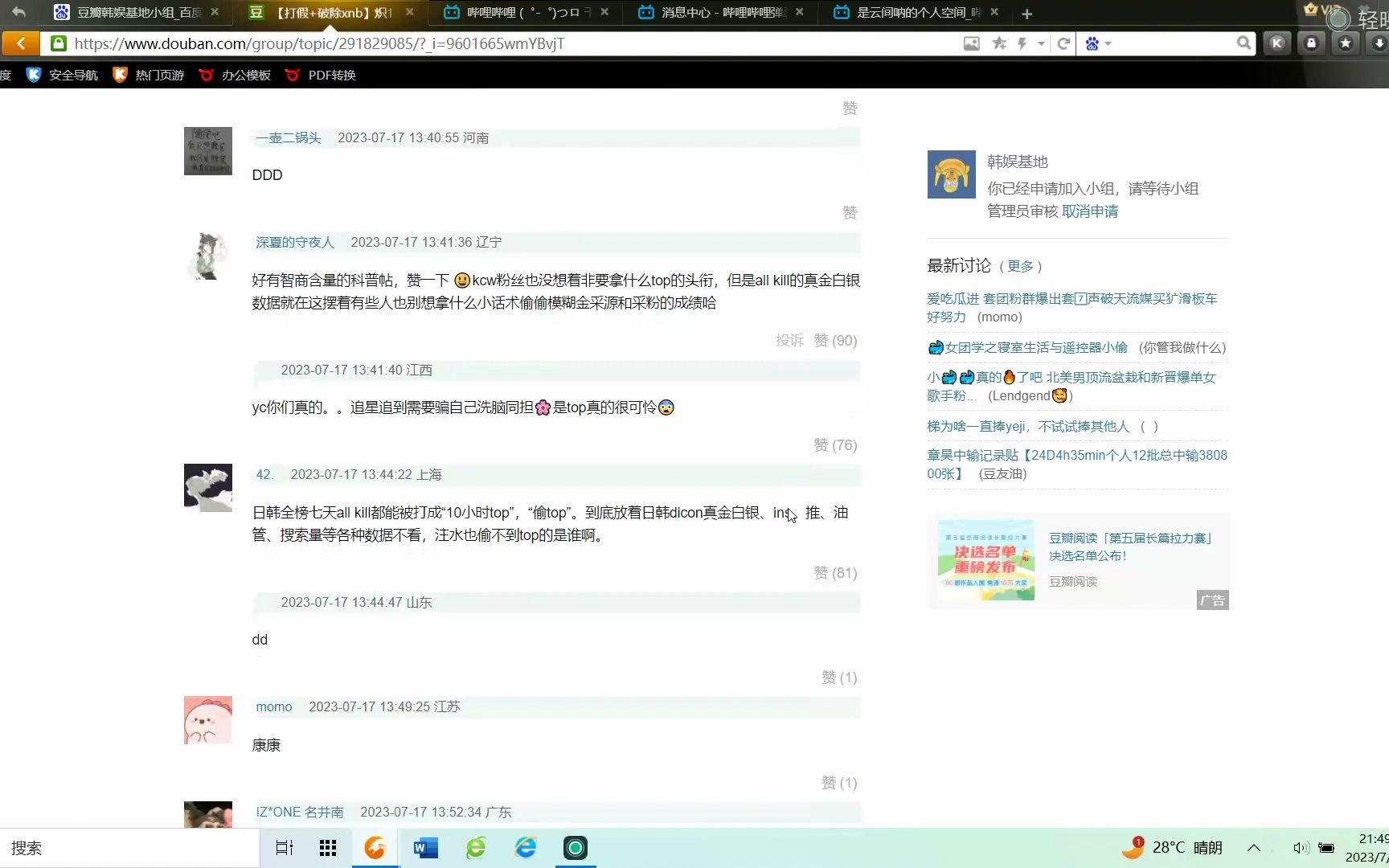
Task: Open the 韩娱基地 group title
Action: coord(1018,162)
